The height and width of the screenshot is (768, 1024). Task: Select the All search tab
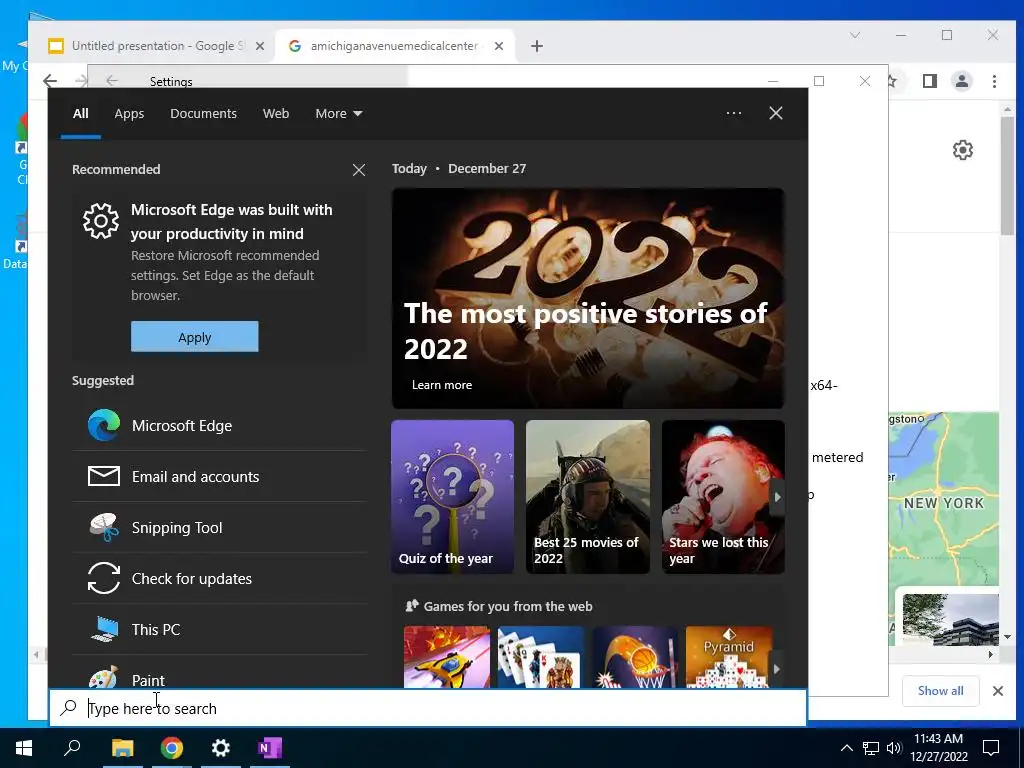[x=80, y=114]
